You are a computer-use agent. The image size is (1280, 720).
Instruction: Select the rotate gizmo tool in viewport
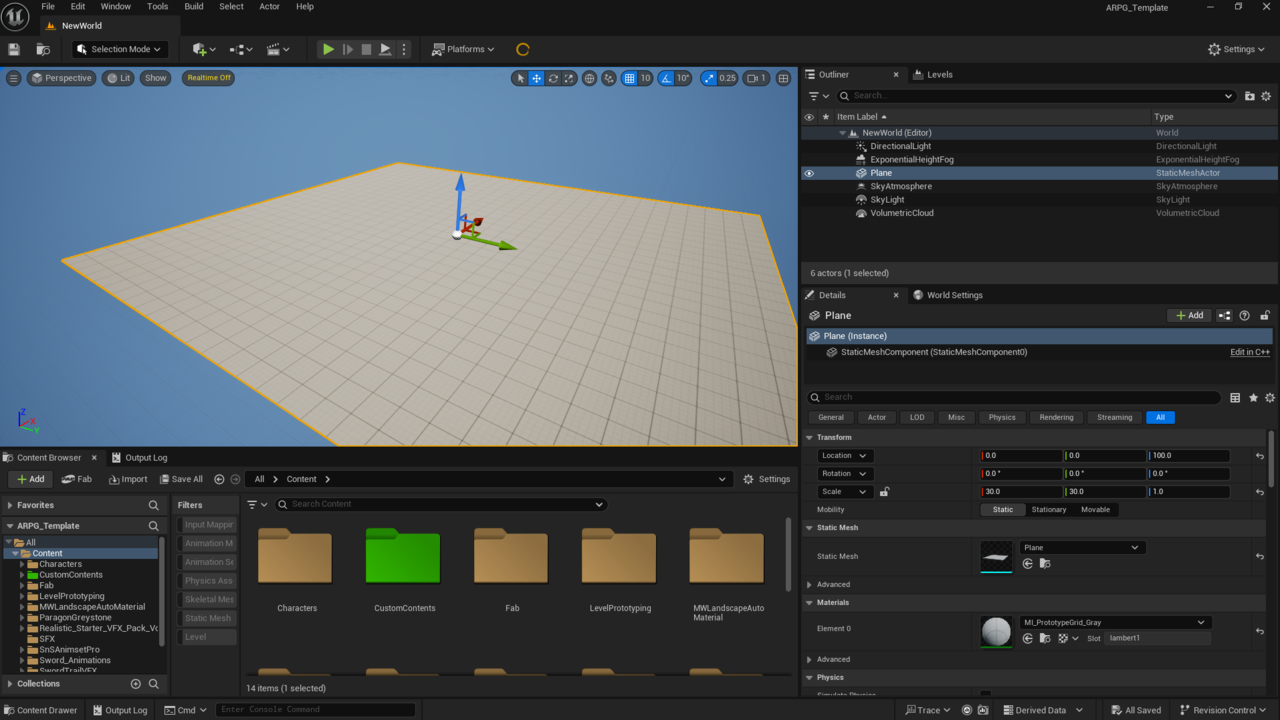coord(553,78)
